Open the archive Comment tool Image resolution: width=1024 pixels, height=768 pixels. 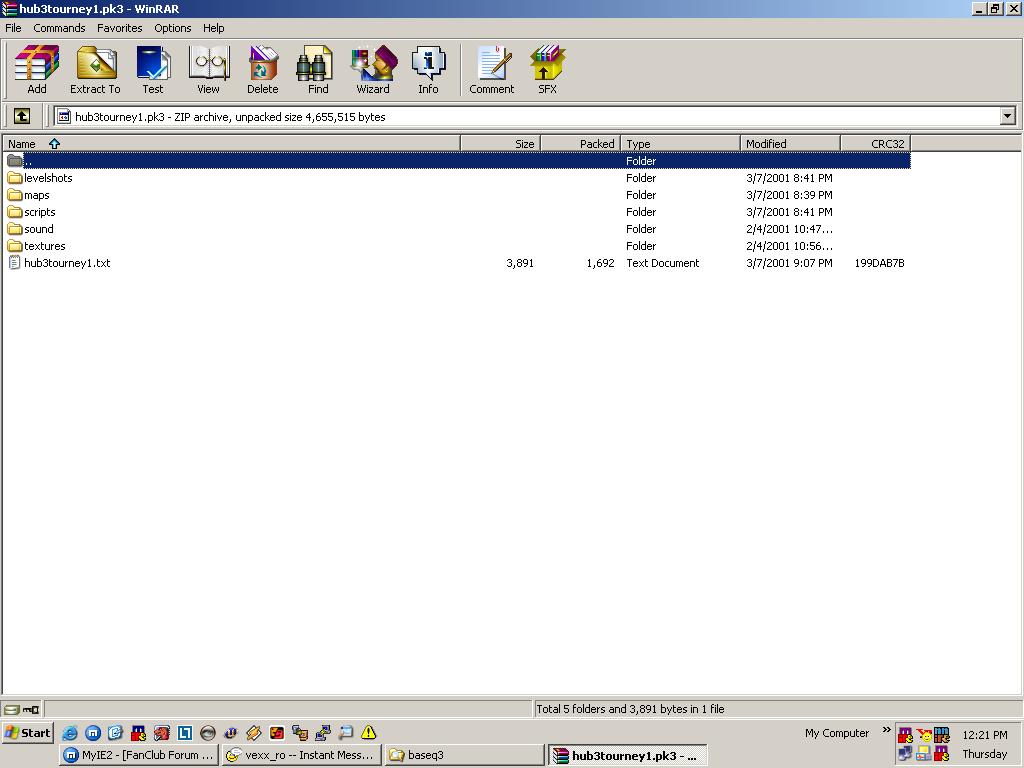click(492, 69)
